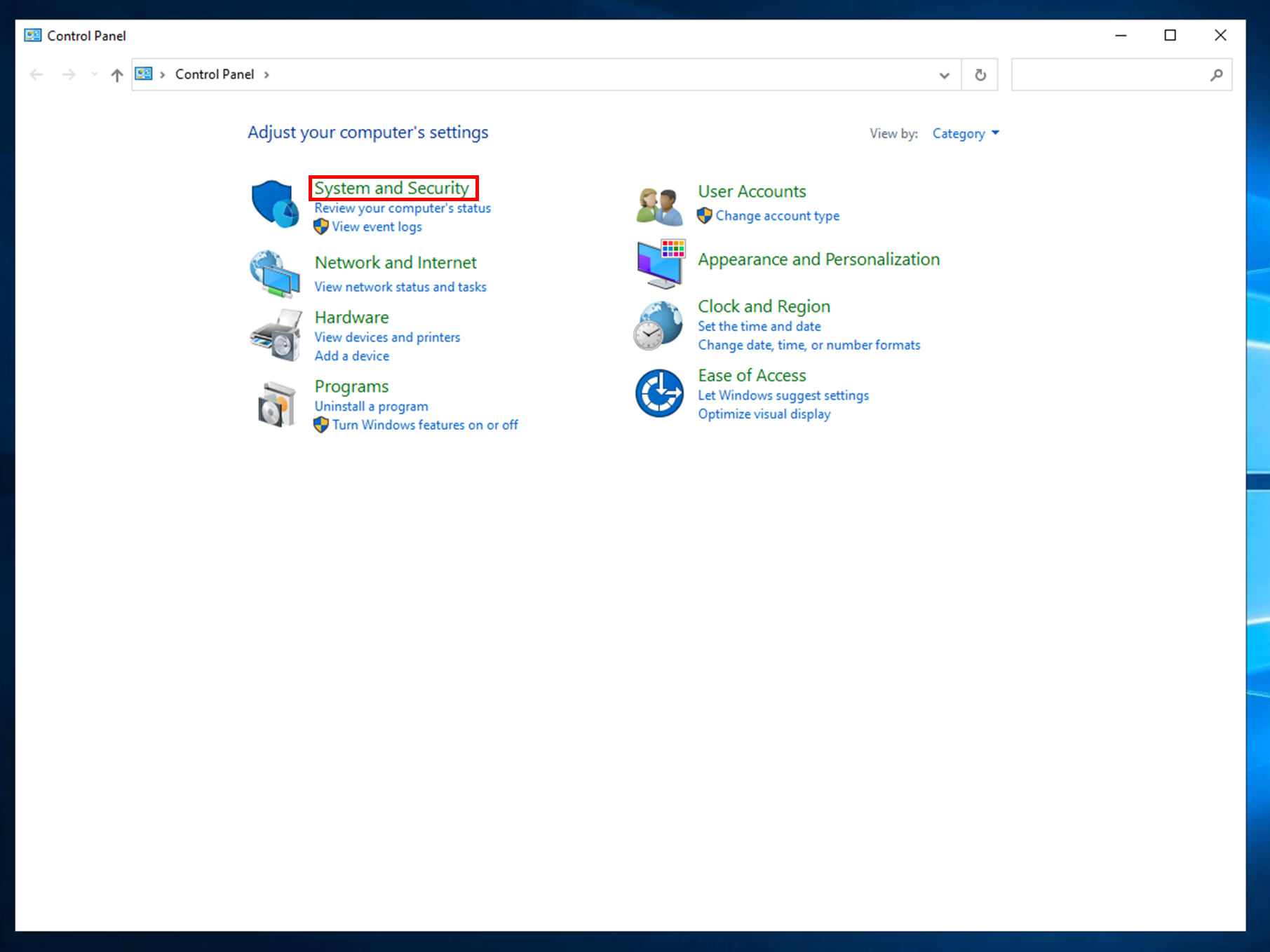Open System and Security

391,188
